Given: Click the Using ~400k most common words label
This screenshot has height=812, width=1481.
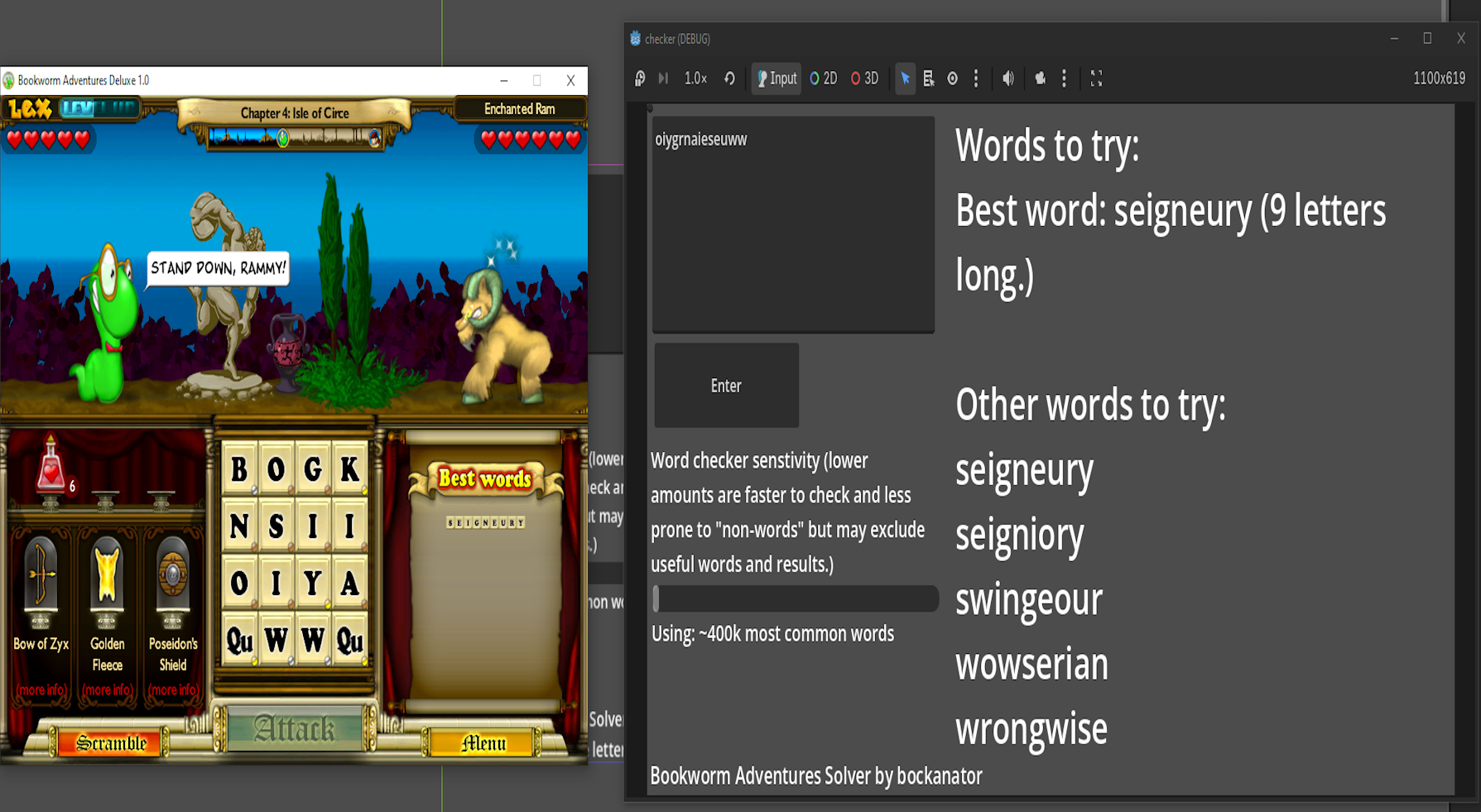Looking at the screenshot, I should pyautogui.click(x=772, y=634).
